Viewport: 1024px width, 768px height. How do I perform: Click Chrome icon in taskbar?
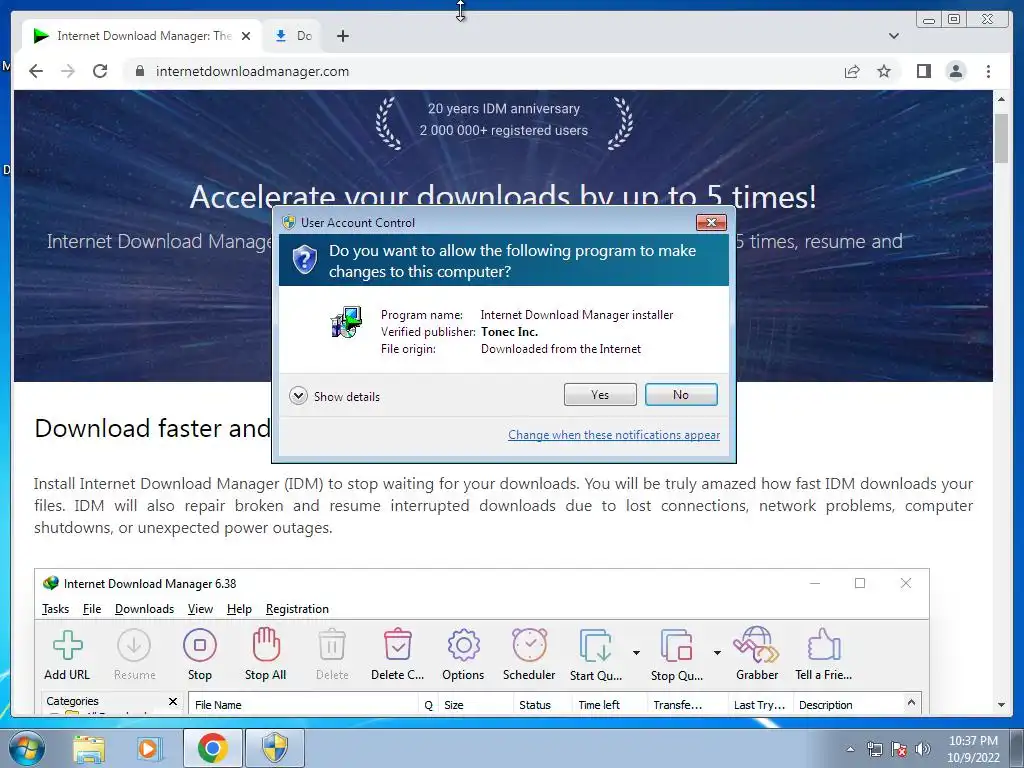(213, 748)
